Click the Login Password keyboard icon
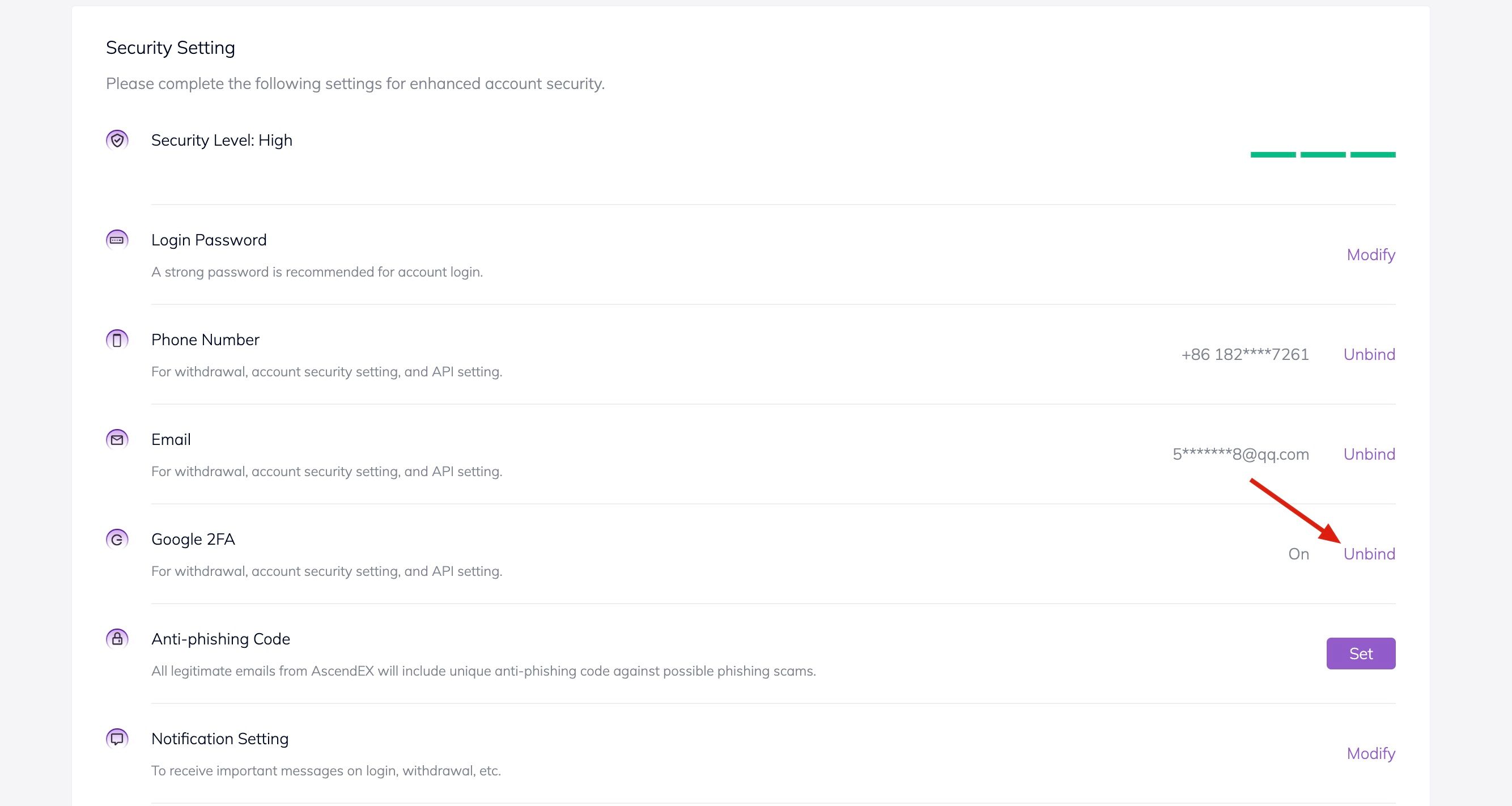This screenshot has height=806, width=1512. pos(117,240)
